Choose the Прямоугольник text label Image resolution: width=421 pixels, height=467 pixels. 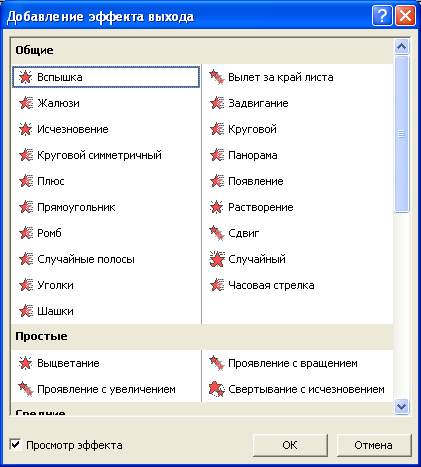coord(76,207)
